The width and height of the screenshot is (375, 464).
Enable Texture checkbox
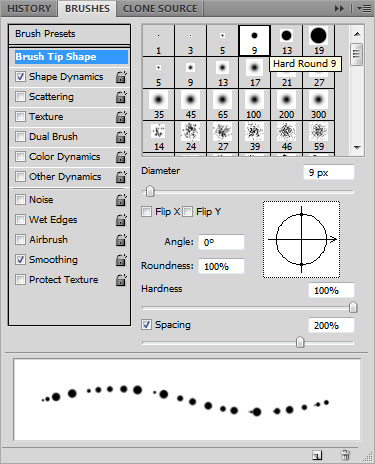20,117
